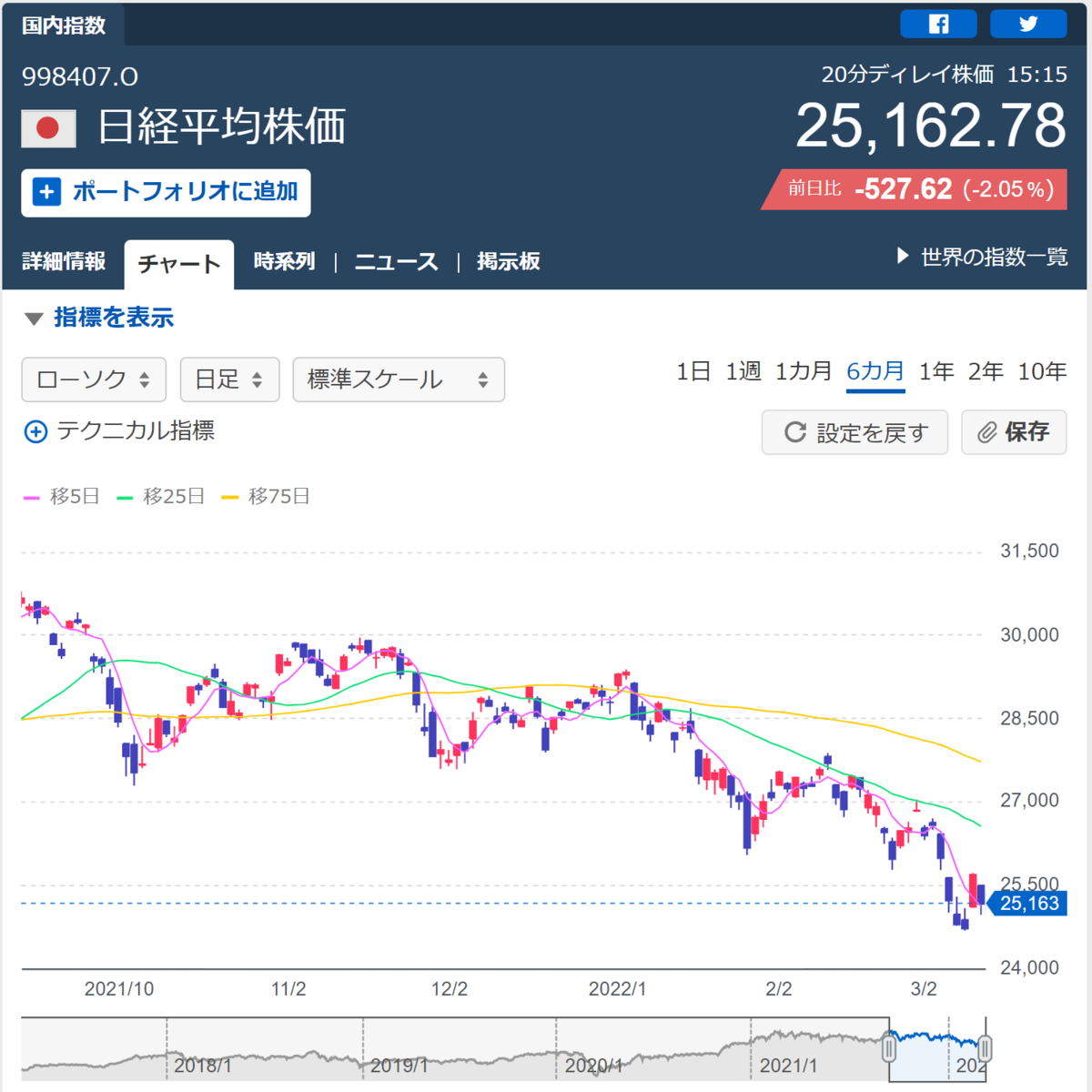The image size is (1092, 1092).
Task: Set chart range to 6カ月
Action: [875, 371]
